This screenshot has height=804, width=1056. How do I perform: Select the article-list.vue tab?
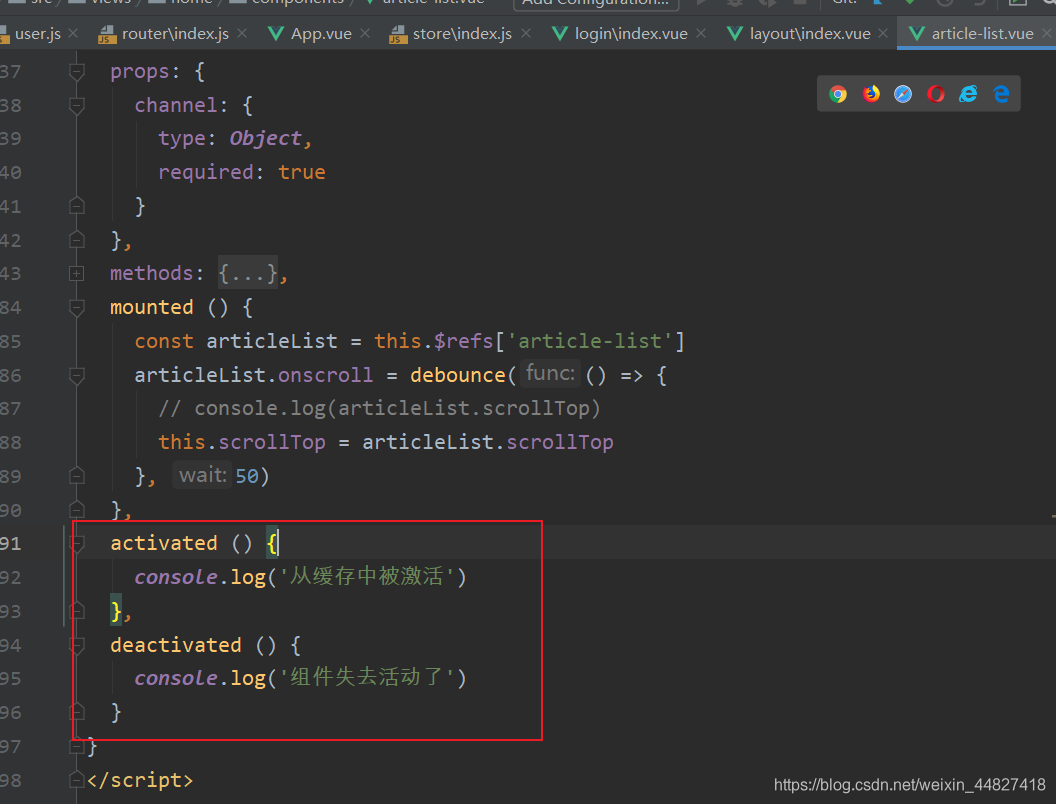pos(983,34)
